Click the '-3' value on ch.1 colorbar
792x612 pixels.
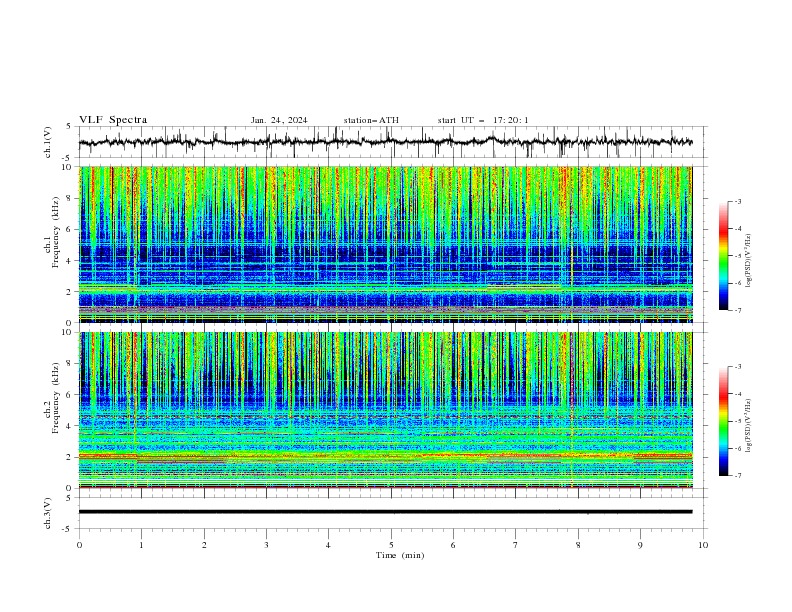coord(738,201)
